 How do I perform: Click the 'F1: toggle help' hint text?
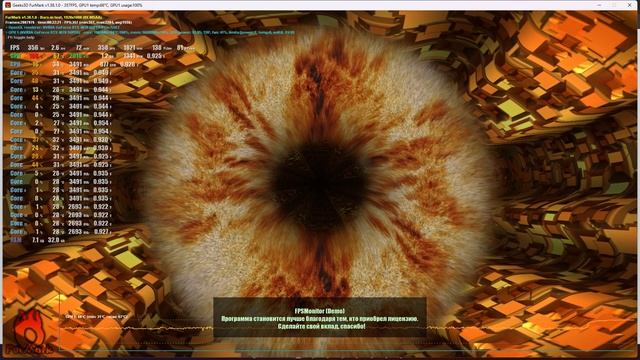coord(22,37)
